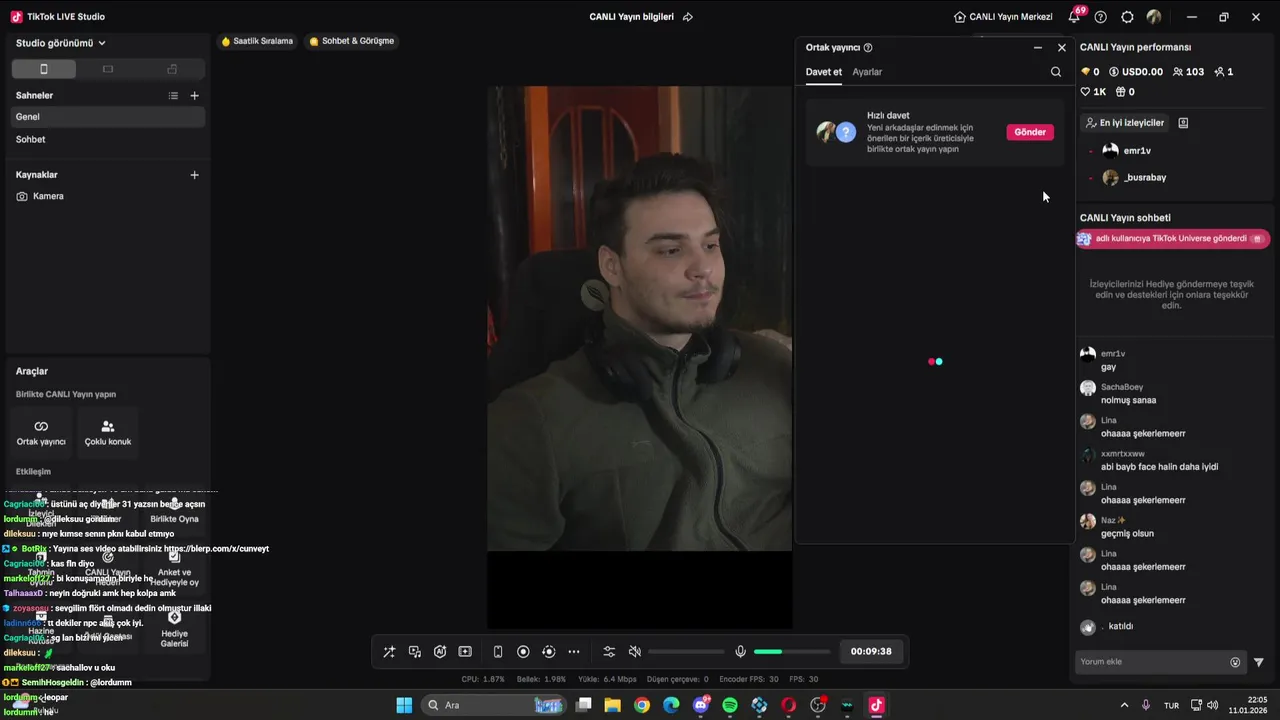
Task: Search co-hosts with the magnifier icon
Action: click(1056, 72)
